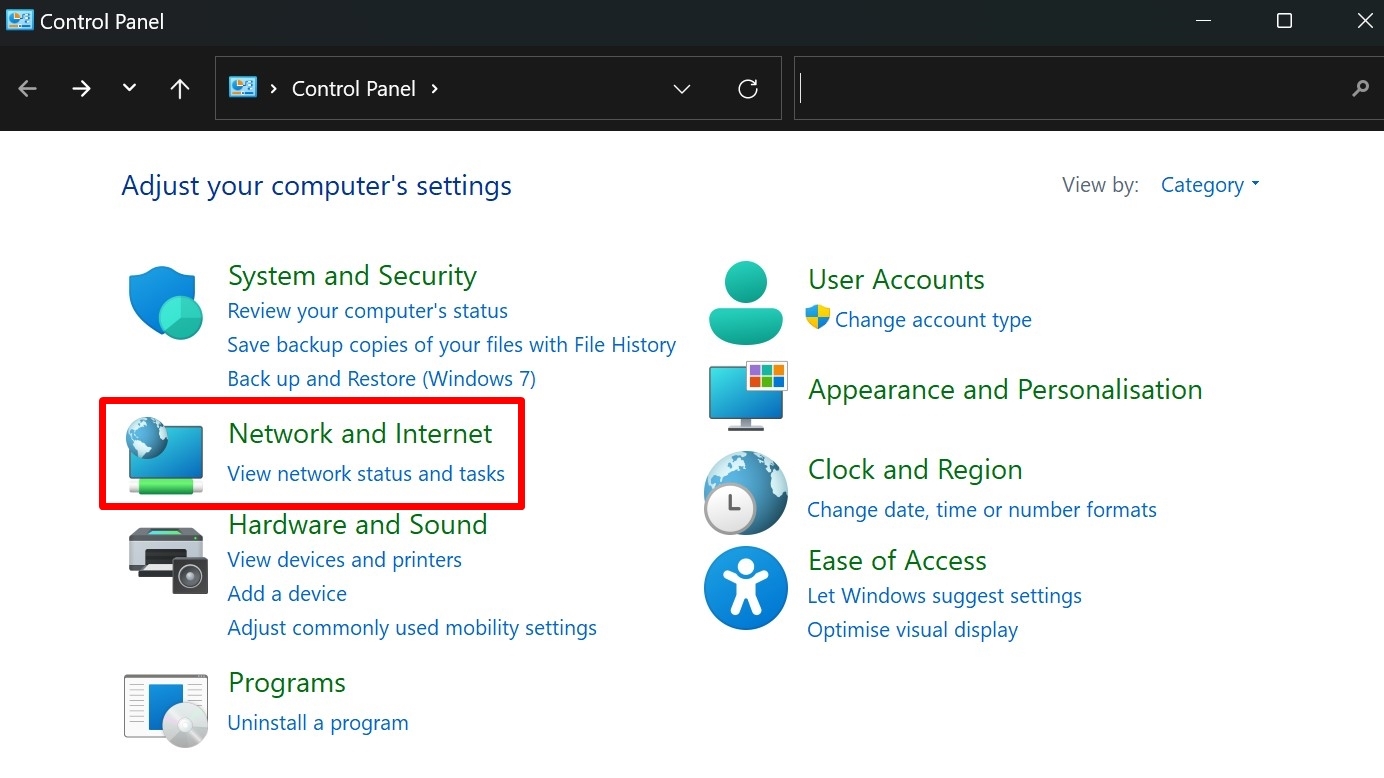Click Uninstall a program link
1384x778 pixels.
[x=318, y=723]
